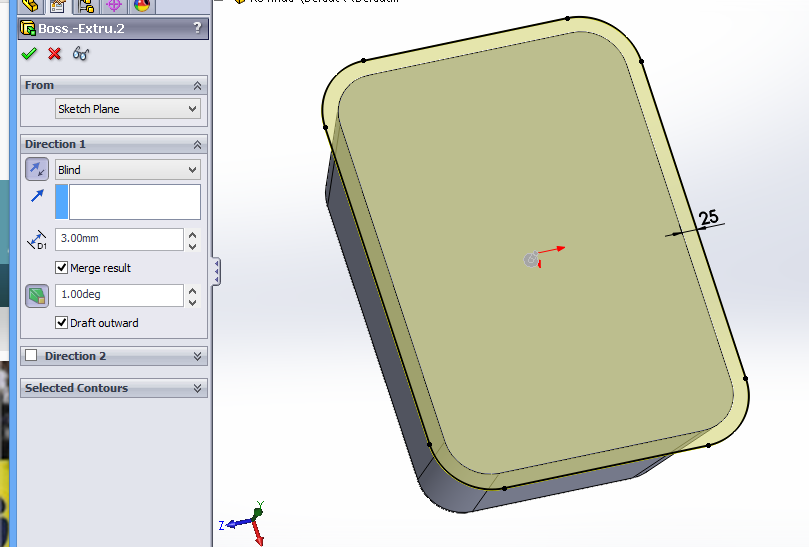Expand the Selected Contours section

[x=197, y=388]
